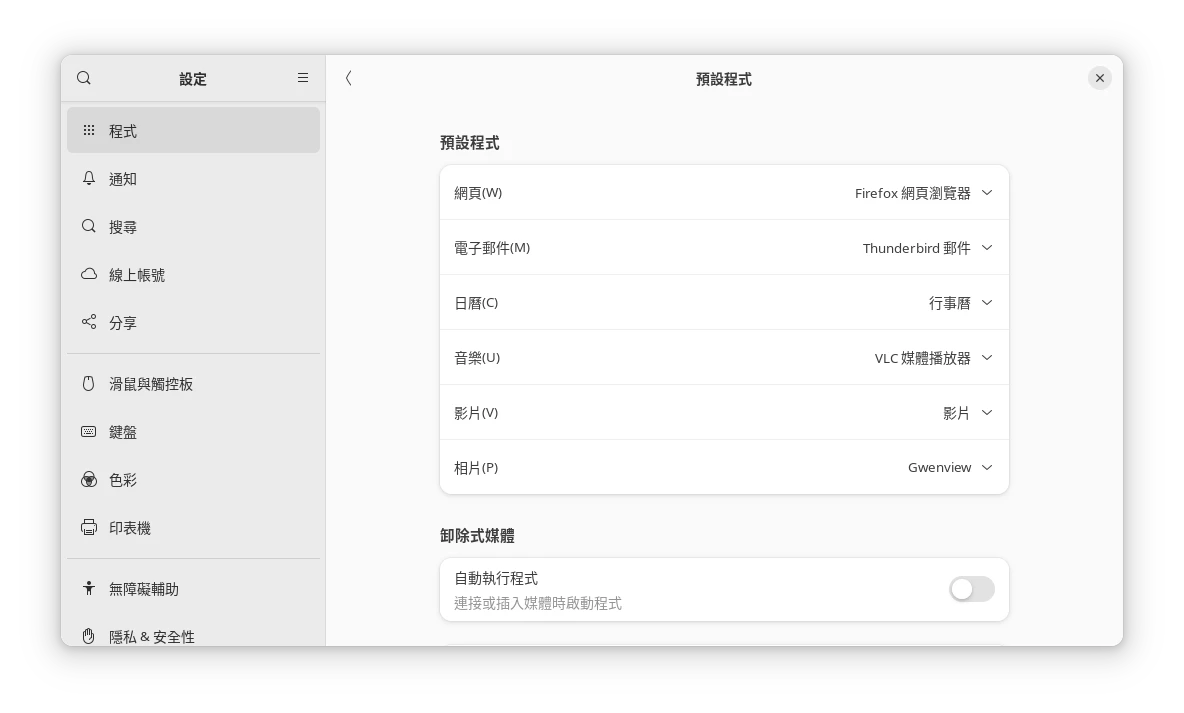Image resolution: width=1184 pixels, height=713 pixels.
Task: Open the 日曆 行事曆 dropdown
Action: click(960, 303)
